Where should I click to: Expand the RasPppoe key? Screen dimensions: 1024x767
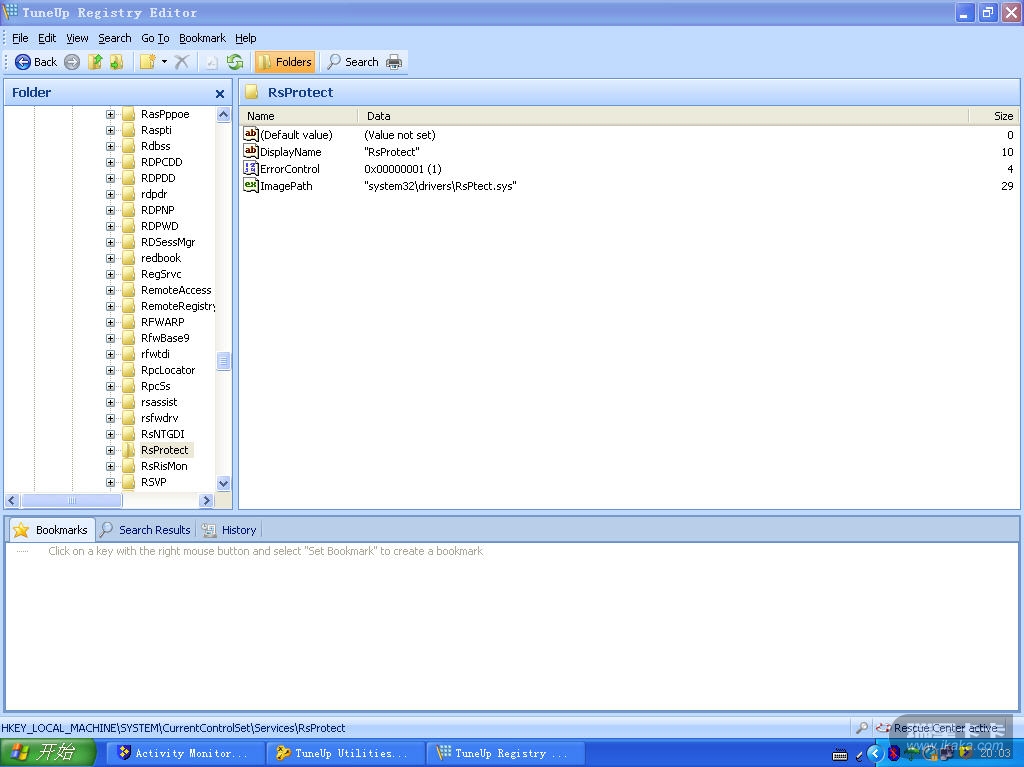coord(110,114)
